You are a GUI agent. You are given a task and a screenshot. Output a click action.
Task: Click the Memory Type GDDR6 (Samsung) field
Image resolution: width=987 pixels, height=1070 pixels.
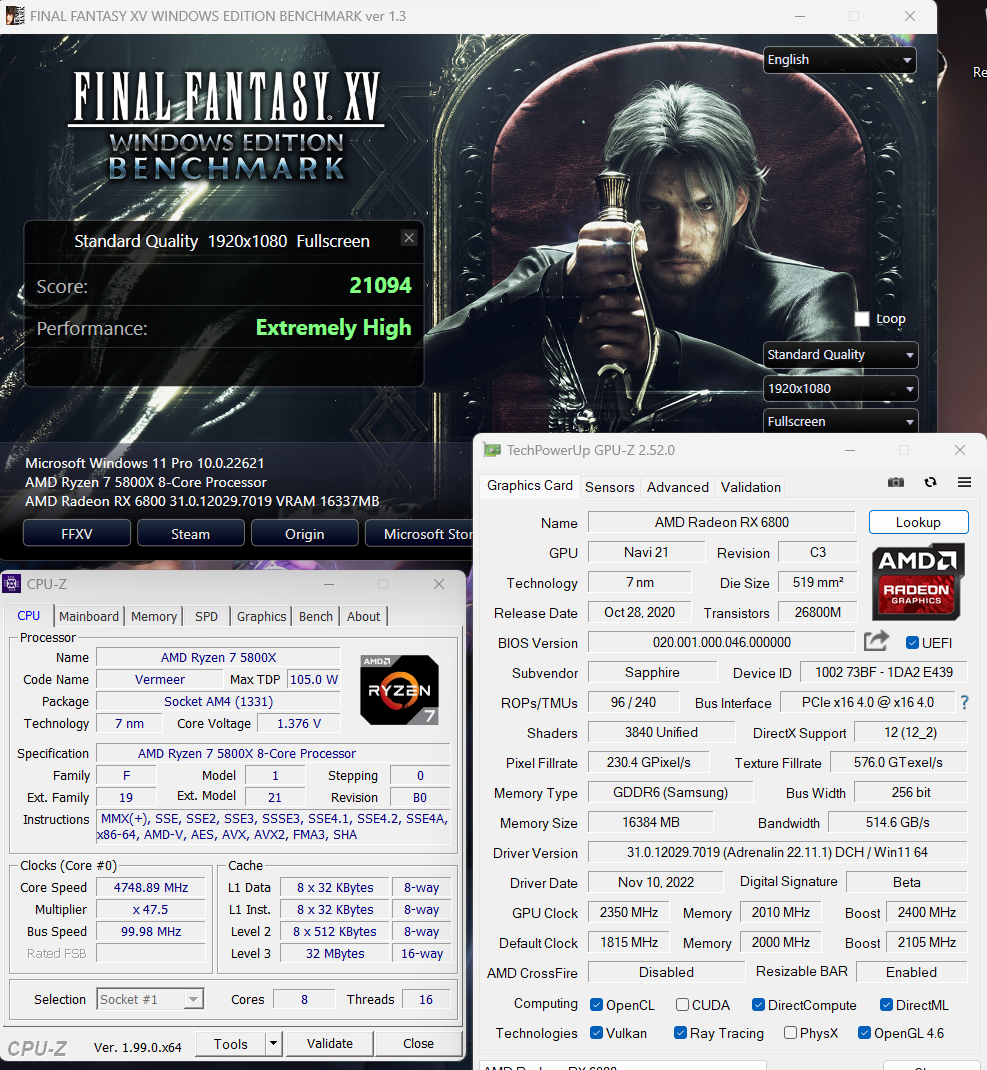[670, 793]
